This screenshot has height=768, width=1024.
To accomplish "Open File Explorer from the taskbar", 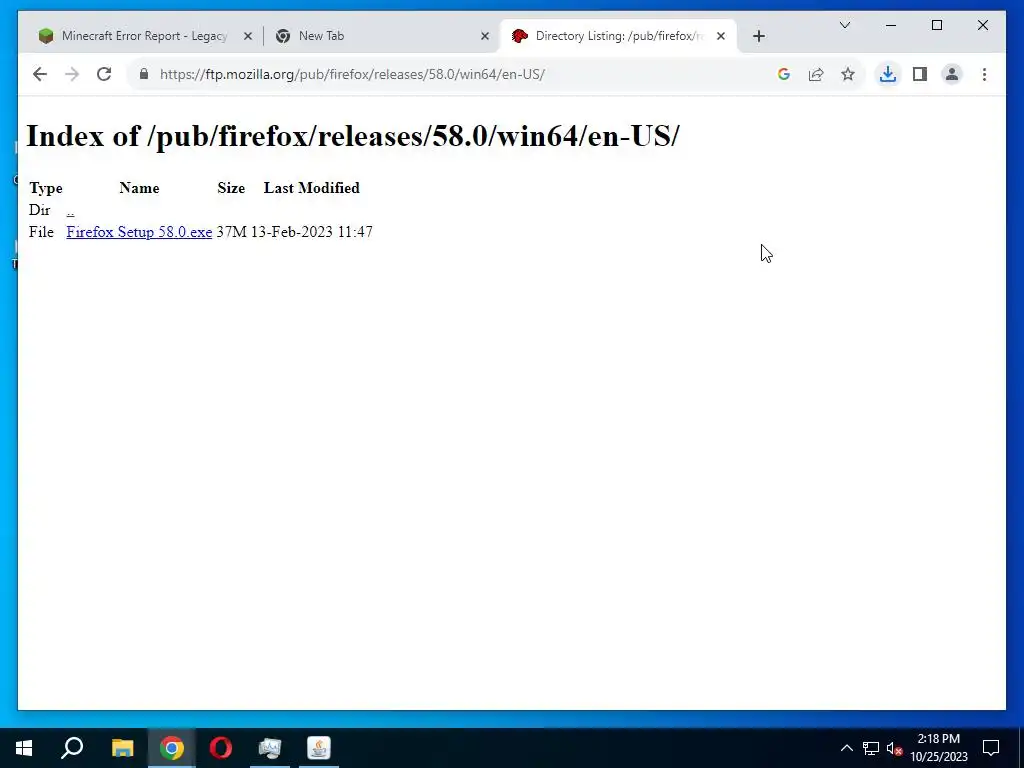I will point(122,748).
